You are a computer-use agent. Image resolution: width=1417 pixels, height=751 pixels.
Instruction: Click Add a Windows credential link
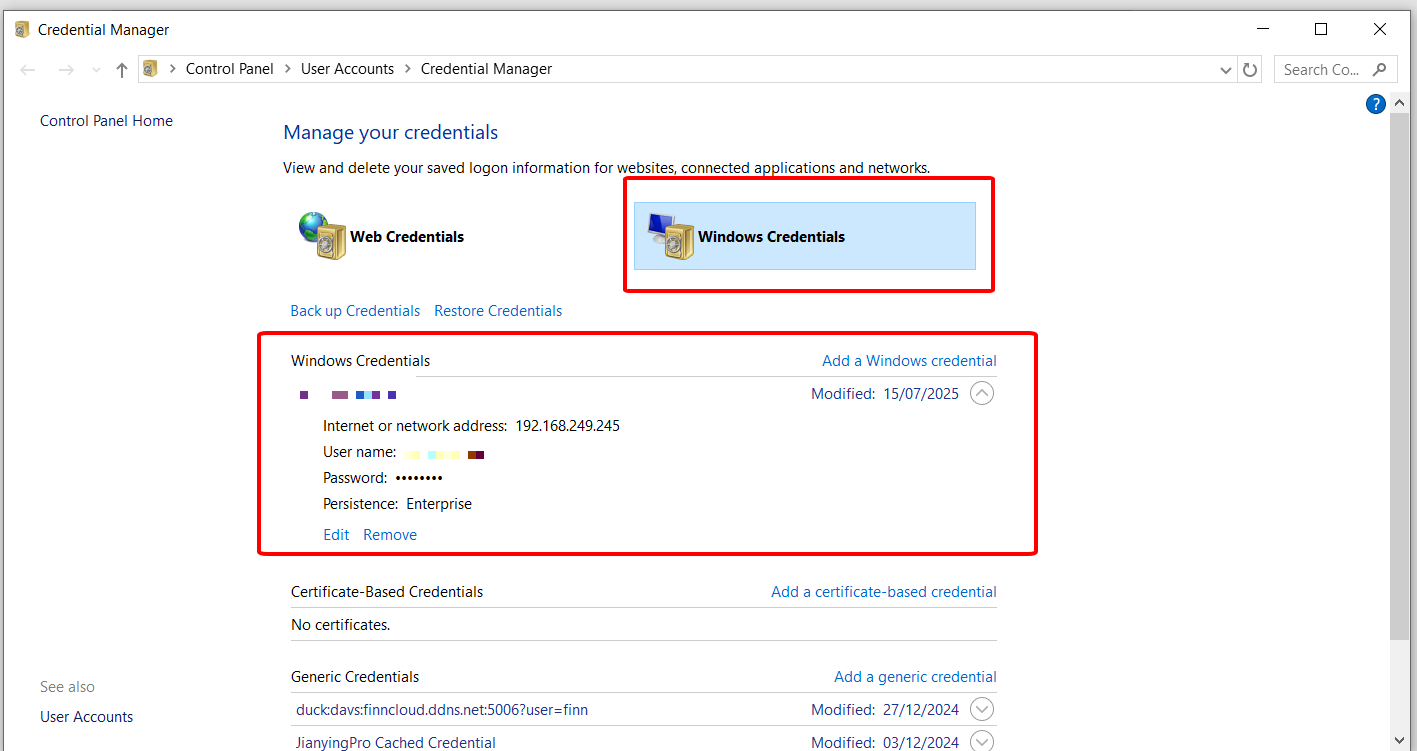click(909, 361)
